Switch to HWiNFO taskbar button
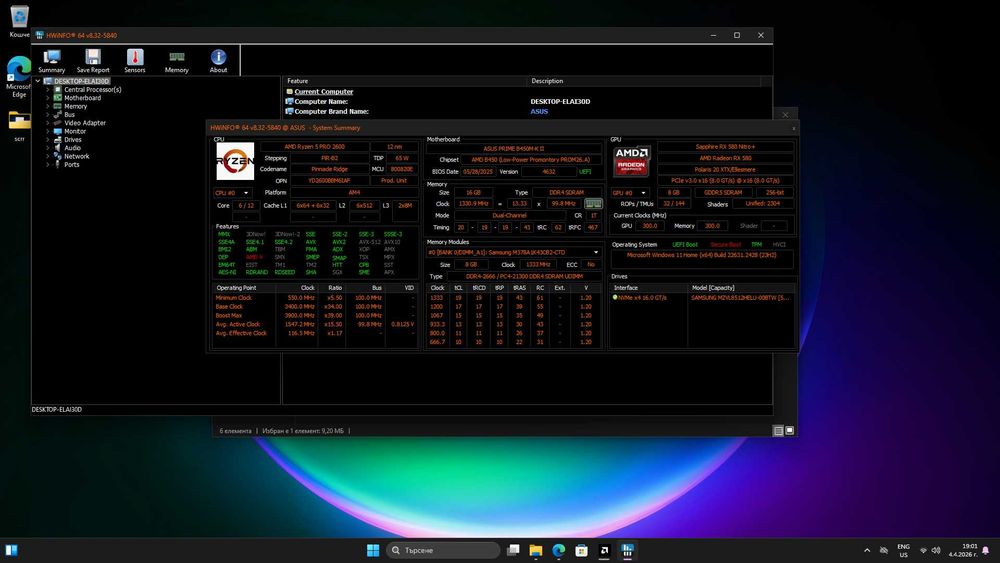 pos(627,550)
